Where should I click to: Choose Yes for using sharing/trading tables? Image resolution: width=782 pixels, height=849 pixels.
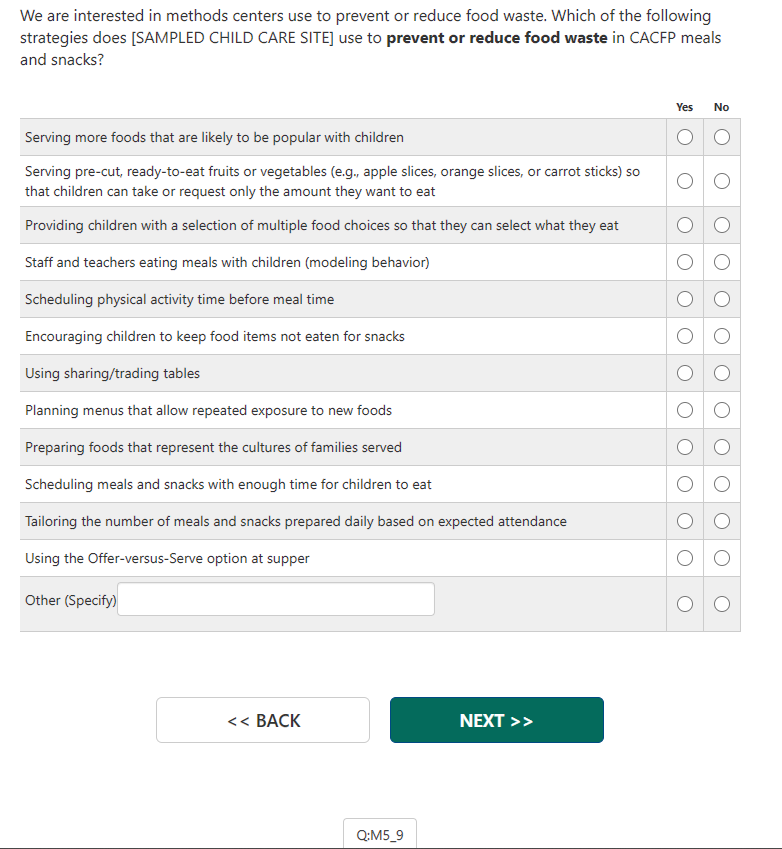[685, 374]
